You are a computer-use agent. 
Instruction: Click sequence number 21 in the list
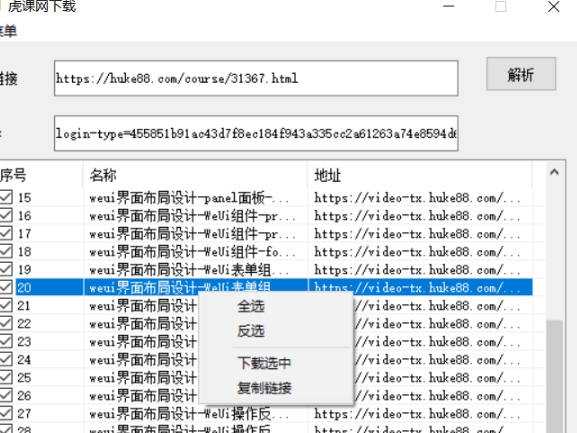click(x=24, y=306)
